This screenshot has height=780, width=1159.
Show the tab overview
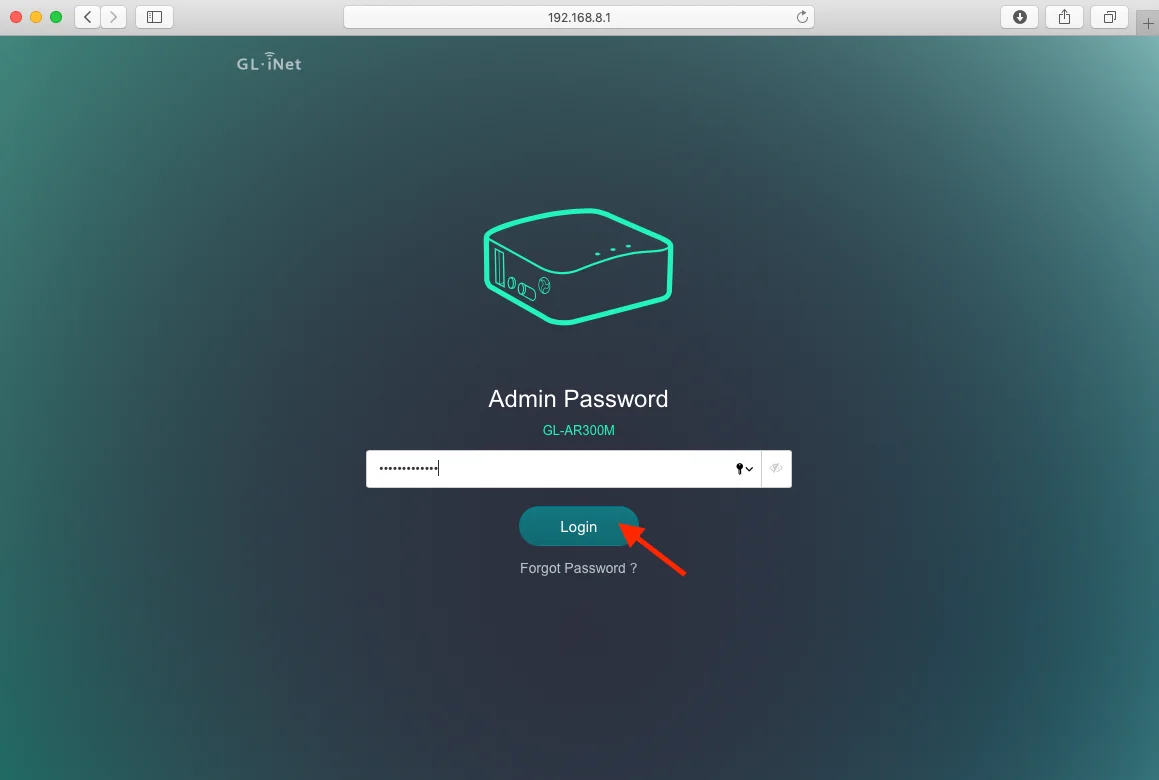pyautogui.click(x=1110, y=17)
